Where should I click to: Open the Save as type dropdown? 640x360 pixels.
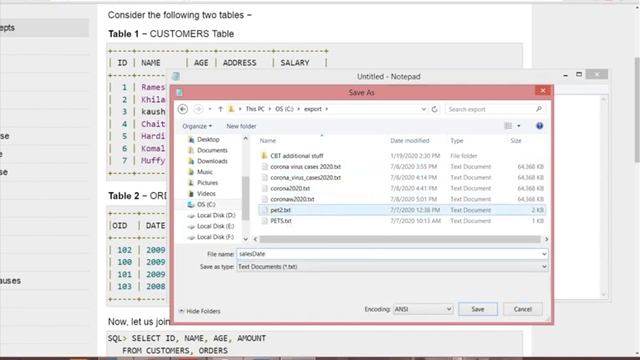click(392, 267)
